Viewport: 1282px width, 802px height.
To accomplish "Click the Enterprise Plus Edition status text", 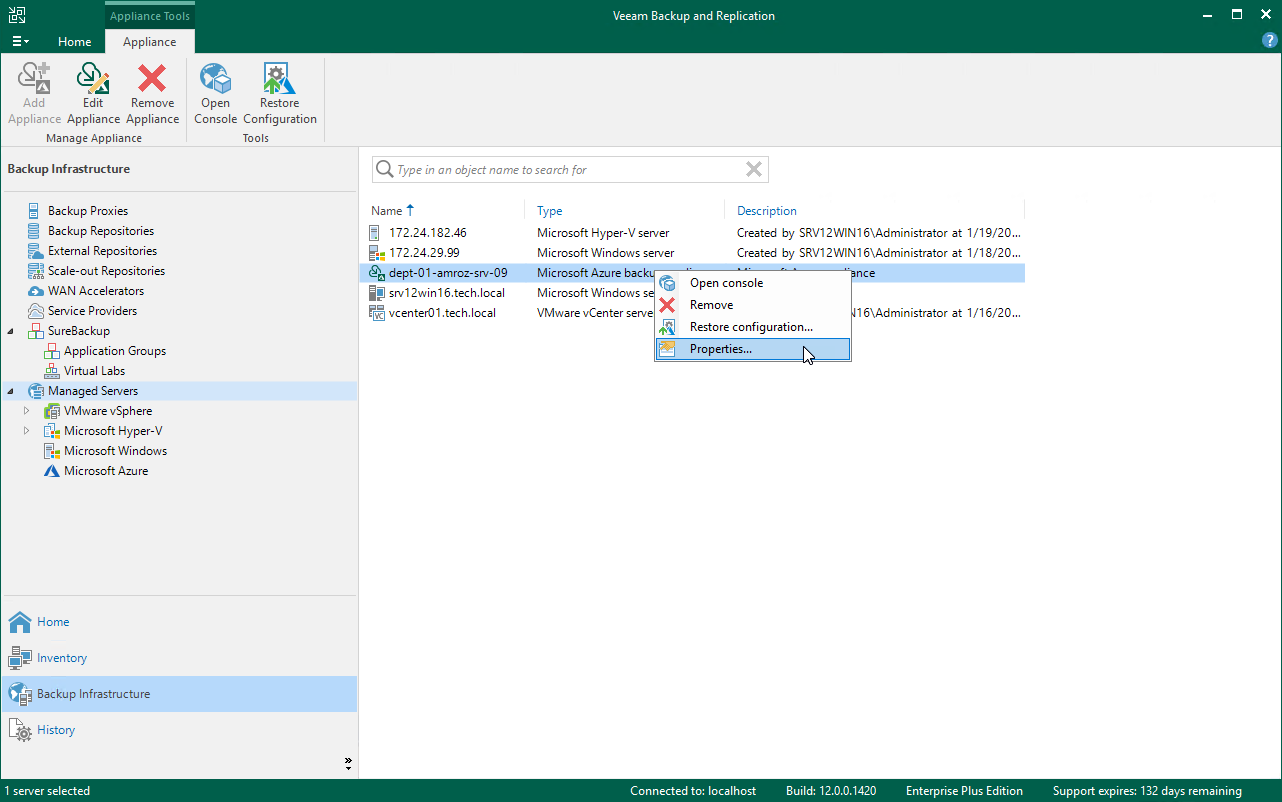I will (x=964, y=791).
